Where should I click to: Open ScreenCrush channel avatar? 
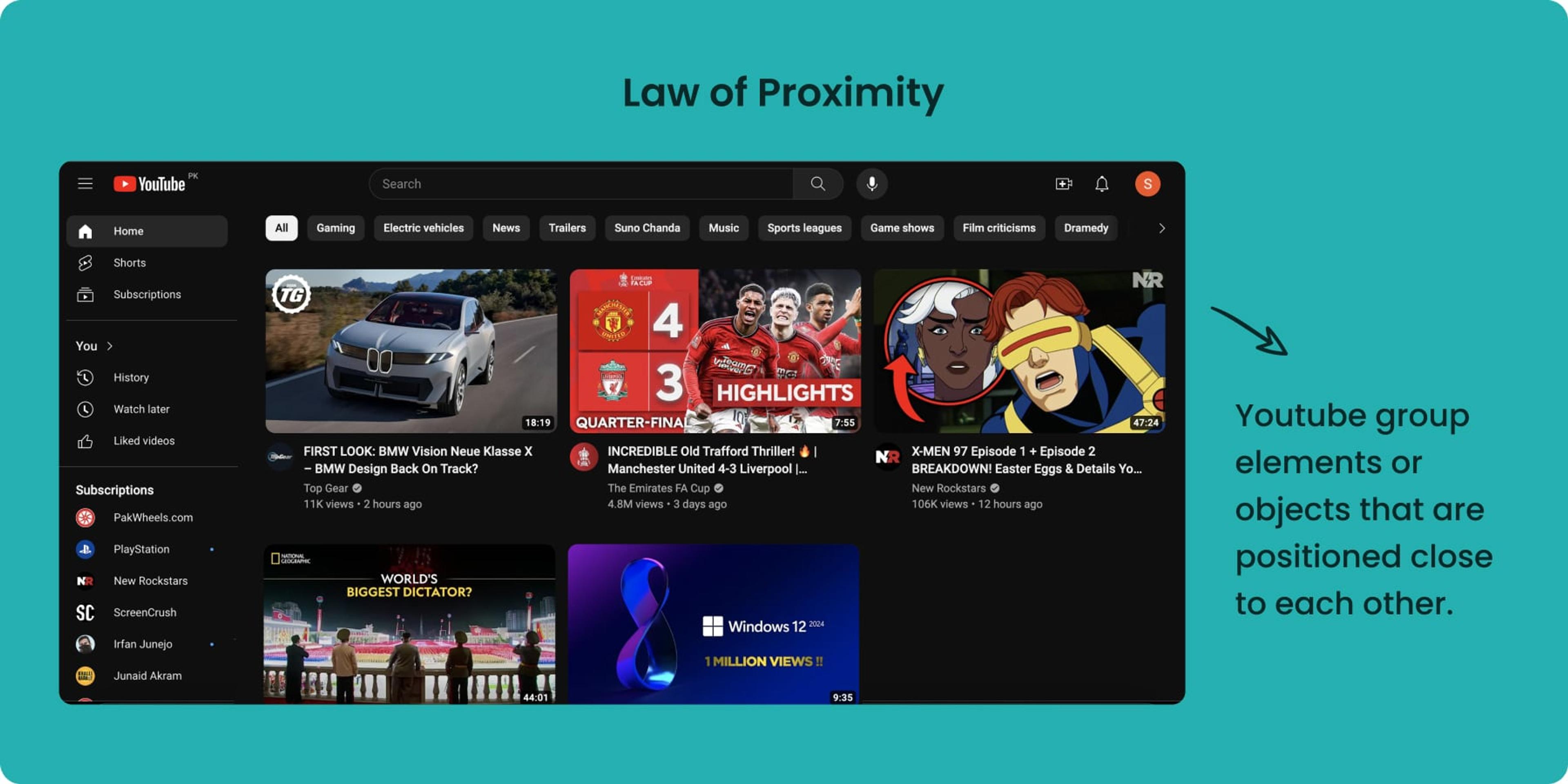85,612
